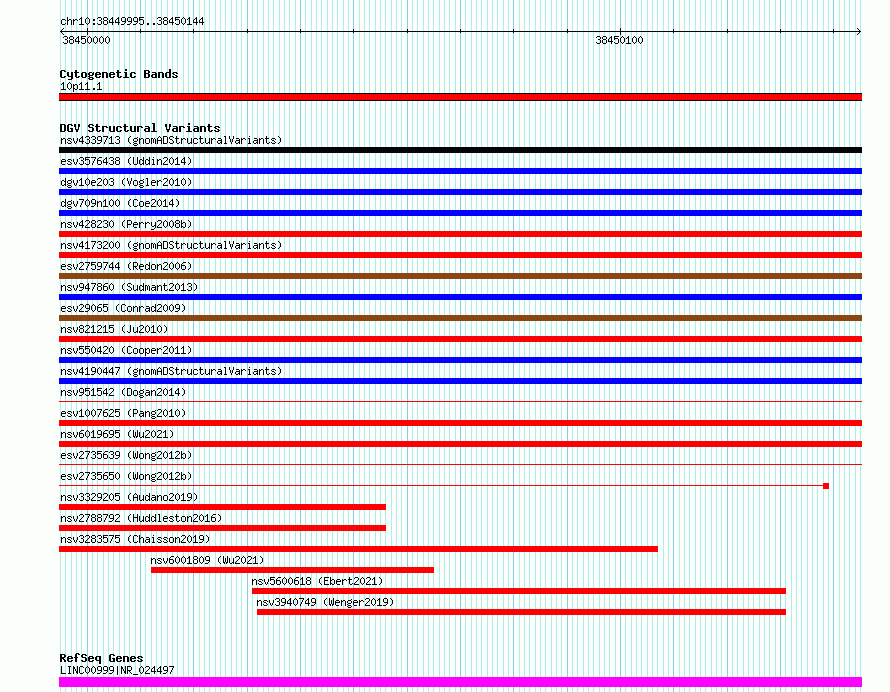Click the nsv4339713 gnomADStructuralVariants label
This screenshot has height=692, width=890.
click(171, 140)
